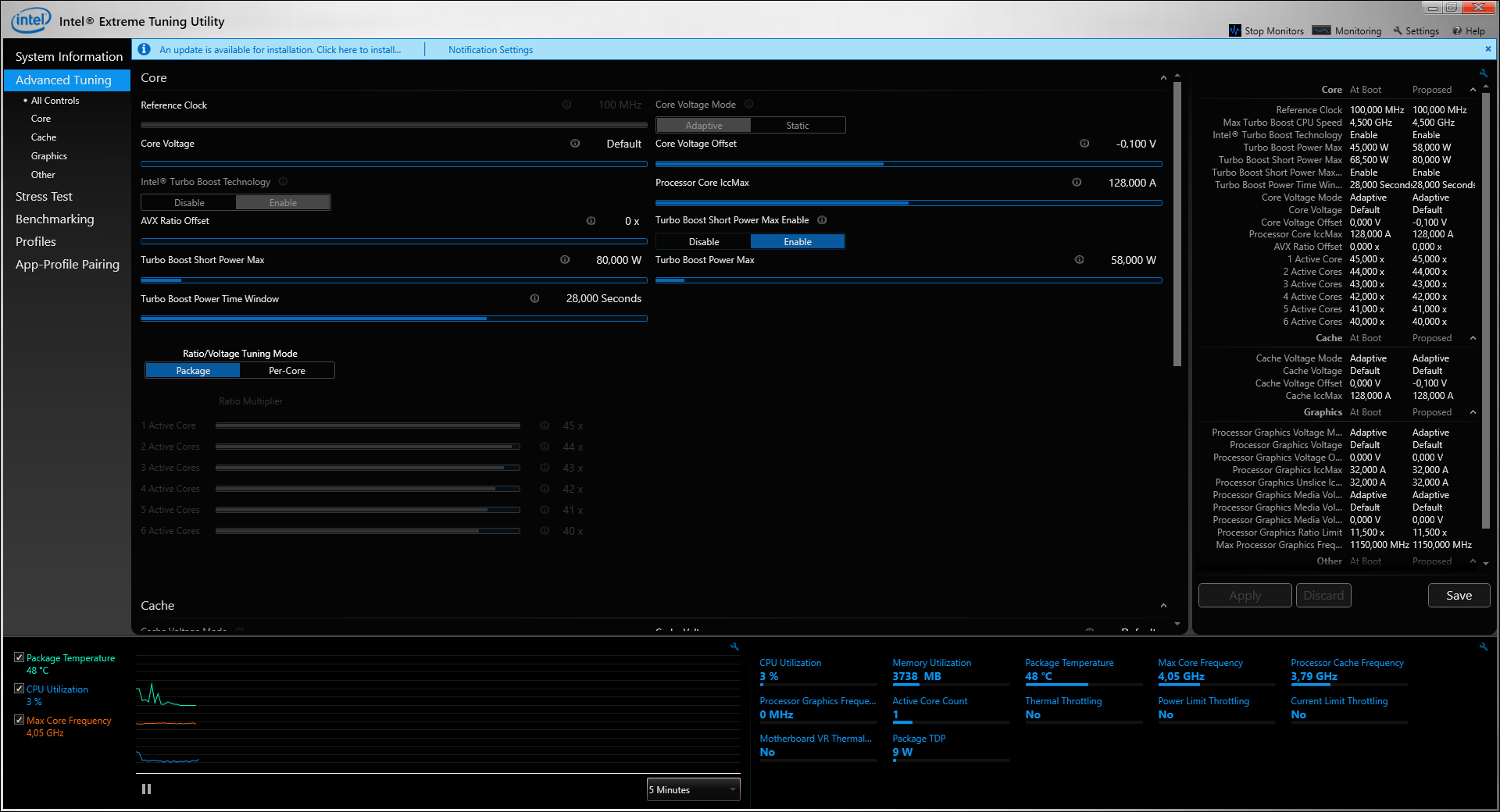This screenshot has height=812, width=1500.
Task: Uncheck CPU Utilization graph checkbox
Action: (19, 689)
